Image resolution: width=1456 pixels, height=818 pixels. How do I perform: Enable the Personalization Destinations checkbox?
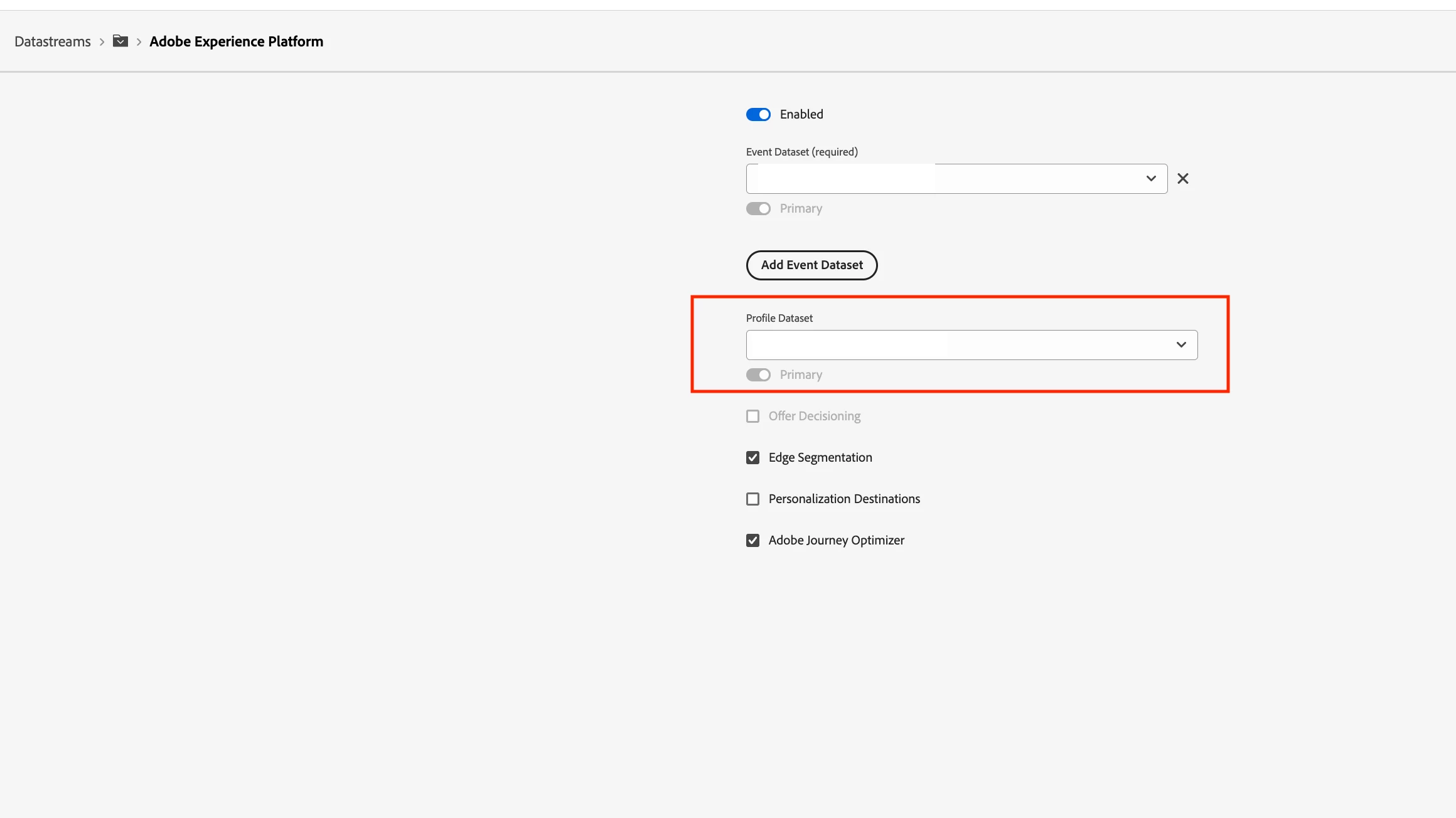752,499
